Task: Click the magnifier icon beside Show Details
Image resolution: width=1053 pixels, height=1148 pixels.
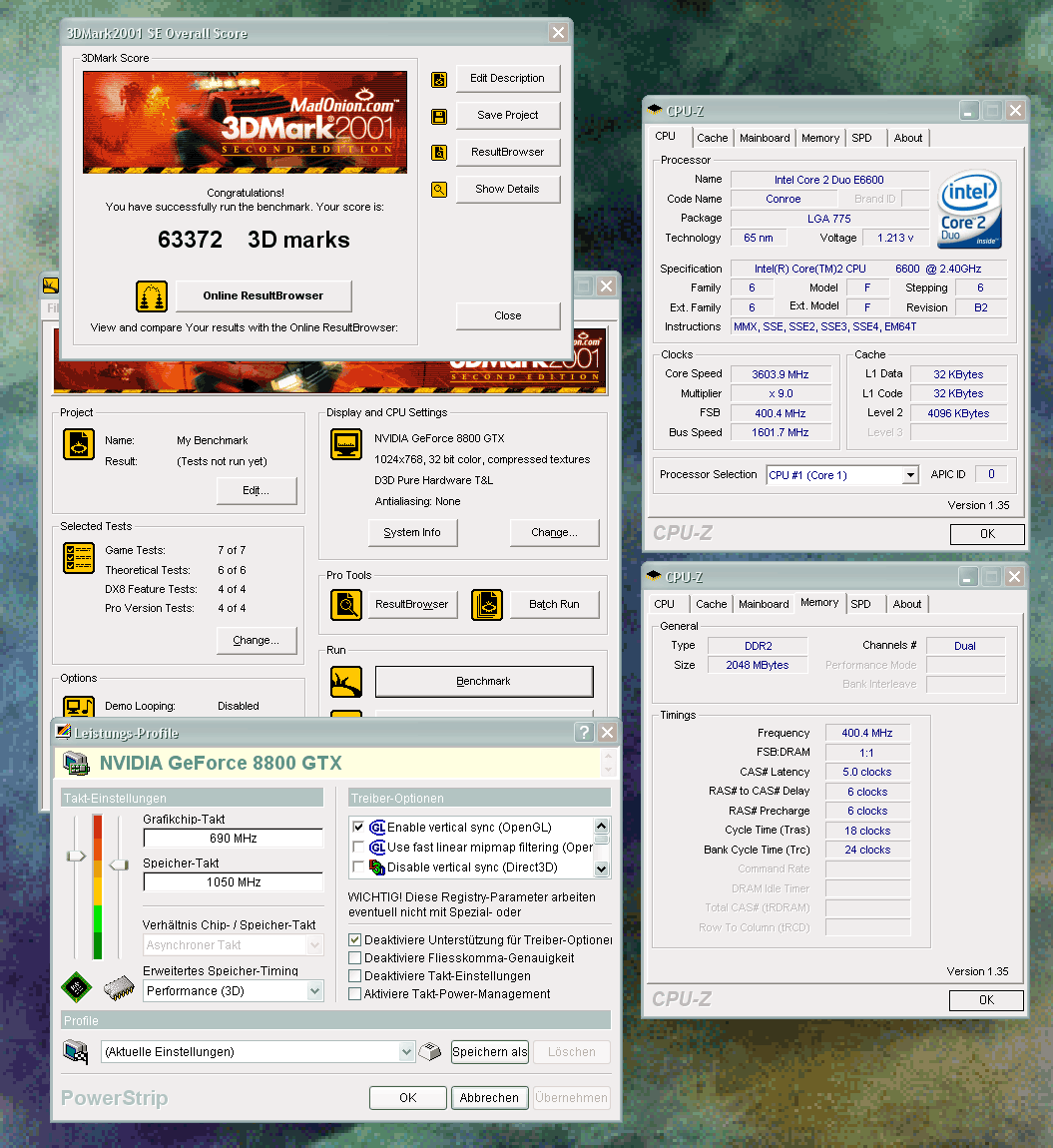Action: pos(439,190)
